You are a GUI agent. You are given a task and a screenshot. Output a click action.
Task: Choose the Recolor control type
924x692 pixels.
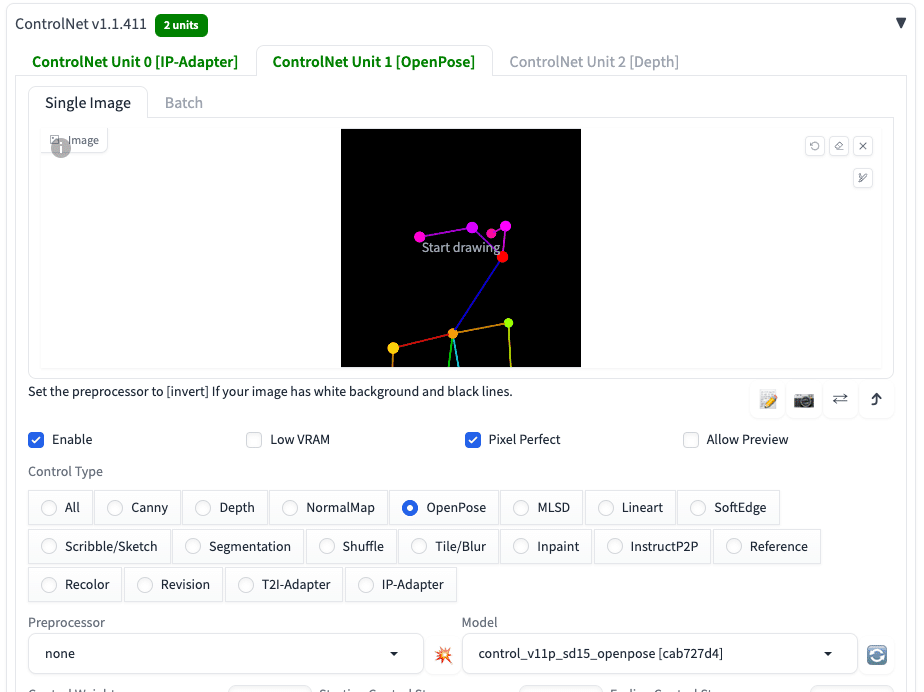75,585
